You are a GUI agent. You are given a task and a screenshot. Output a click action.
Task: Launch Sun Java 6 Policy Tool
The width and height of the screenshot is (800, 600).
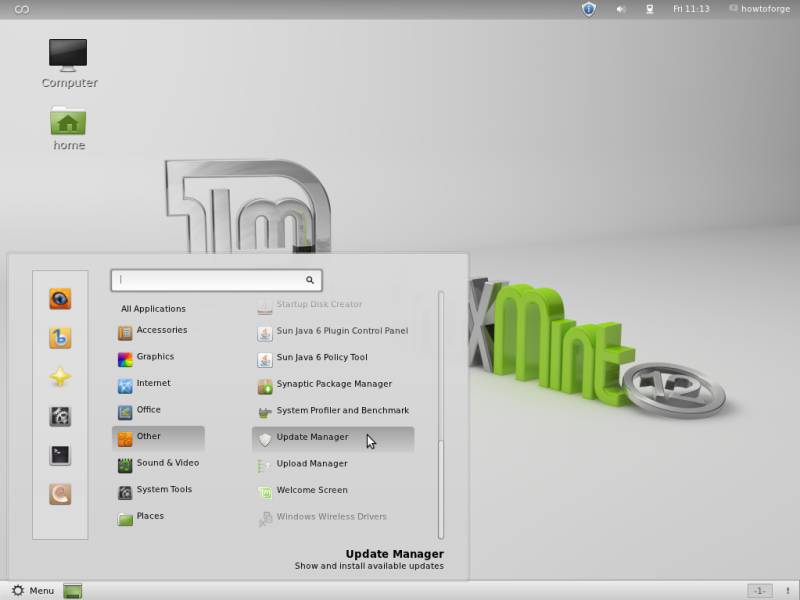click(x=333, y=359)
